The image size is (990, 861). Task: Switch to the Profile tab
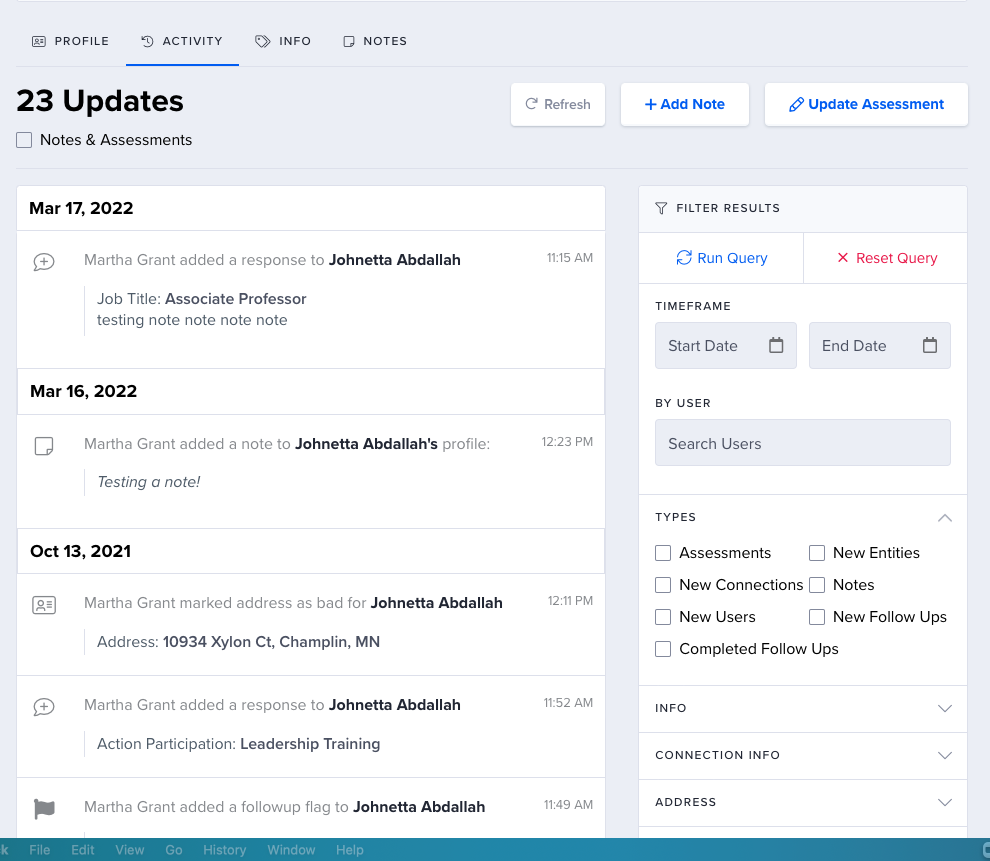71,41
